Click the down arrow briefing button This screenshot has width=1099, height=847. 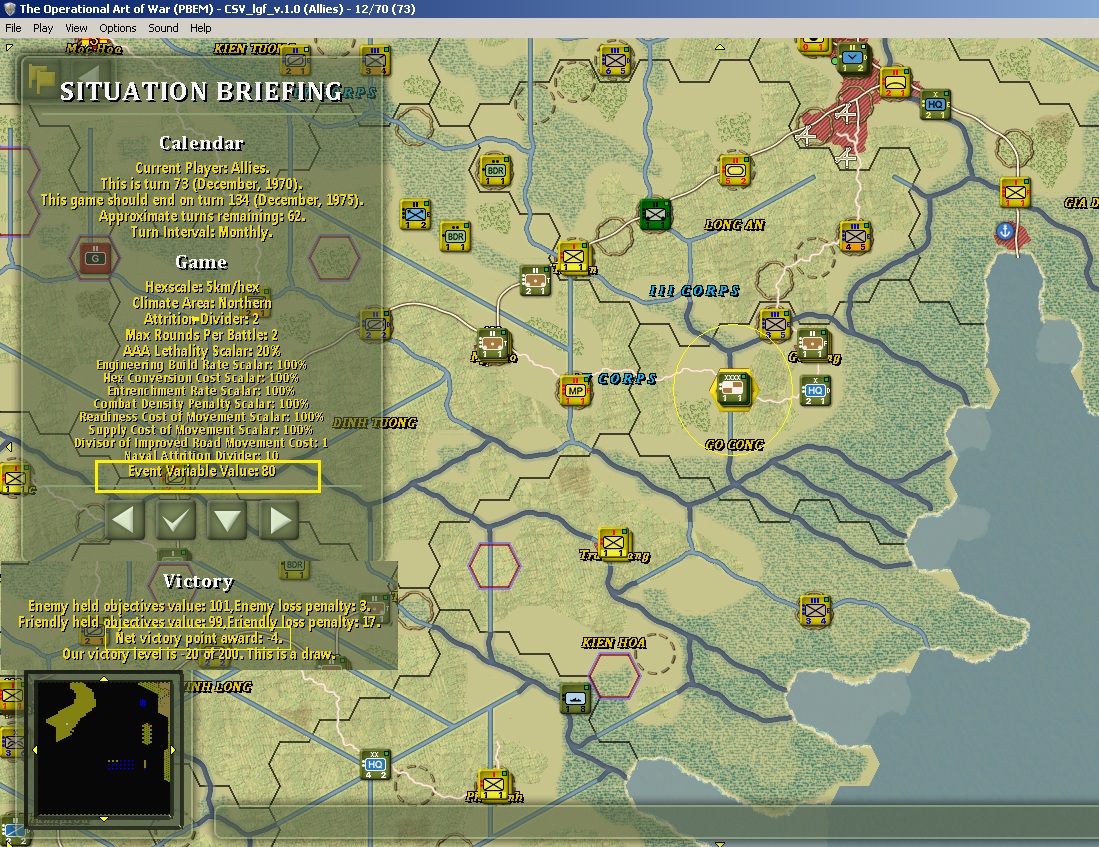pyautogui.click(x=227, y=520)
